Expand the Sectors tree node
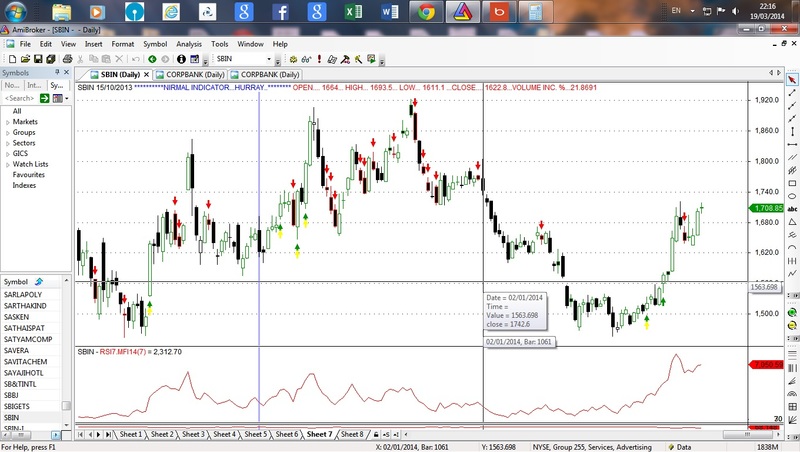The width and height of the screenshot is (800, 452). pyautogui.click(x=8, y=143)
